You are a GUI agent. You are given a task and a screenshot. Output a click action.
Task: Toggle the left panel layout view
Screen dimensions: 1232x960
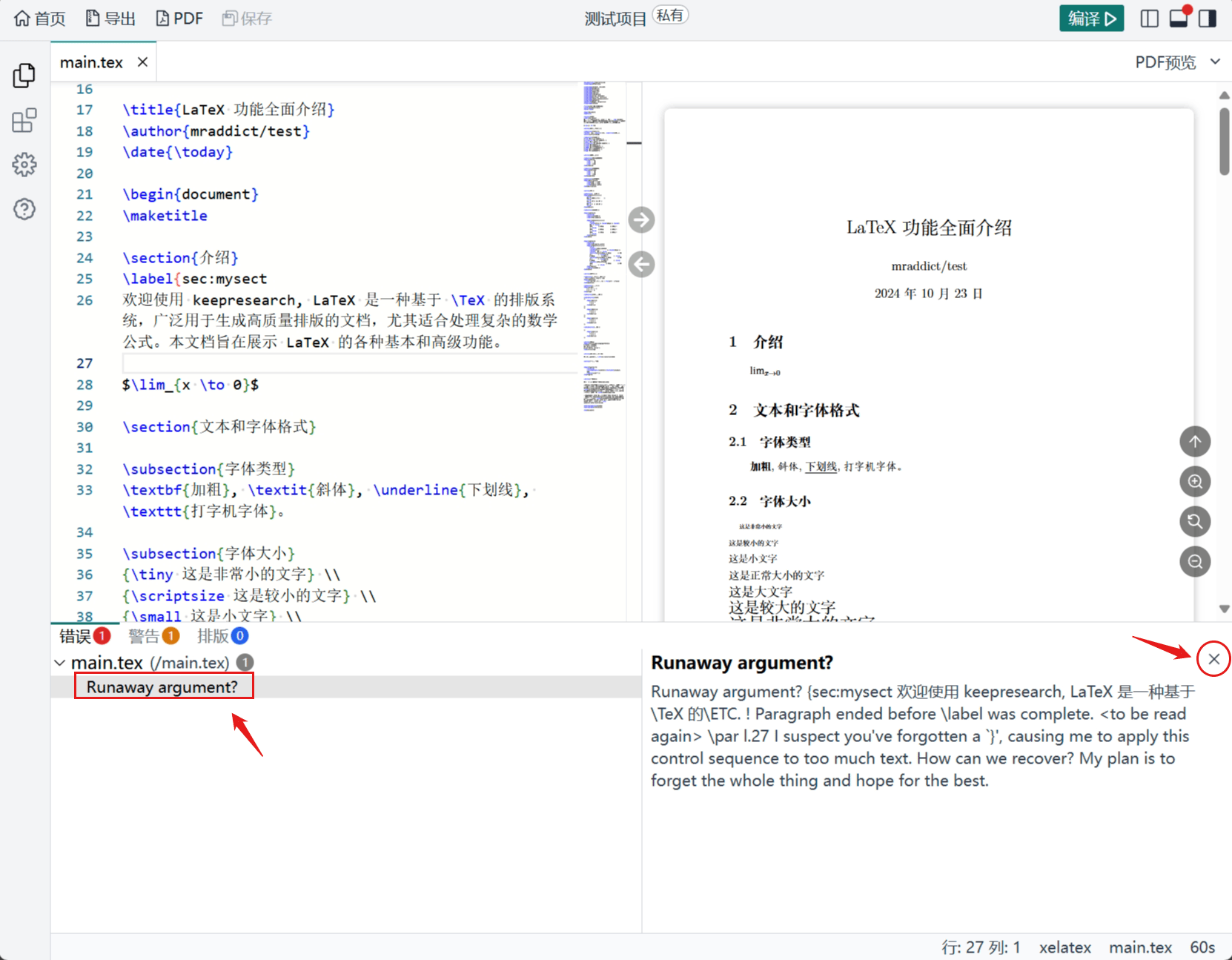1149,19
